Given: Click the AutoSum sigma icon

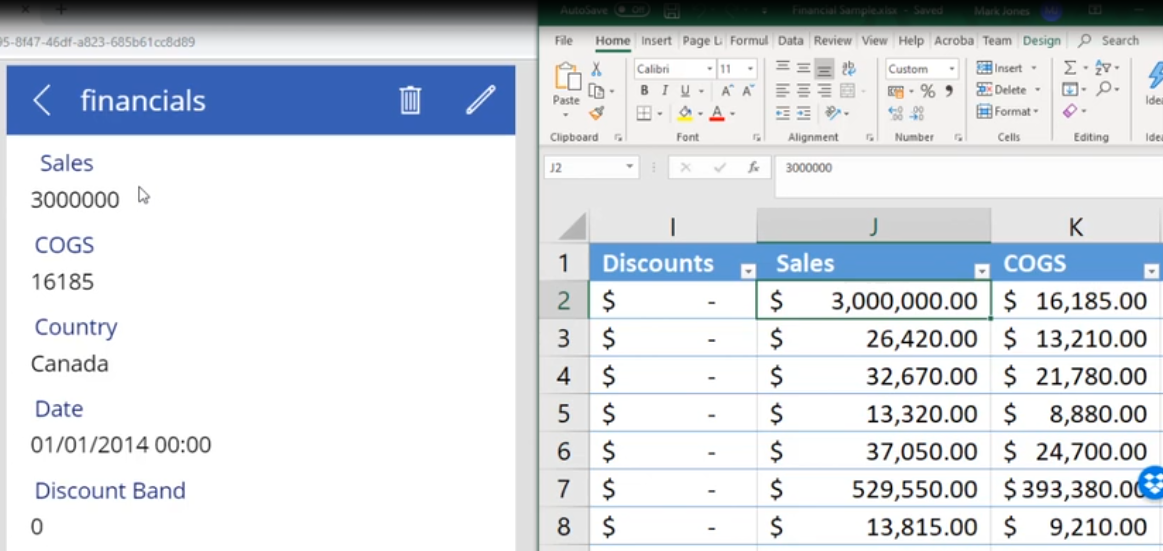Looking at the screenshot, I should pyautogui.click(x=1070, y=68).
